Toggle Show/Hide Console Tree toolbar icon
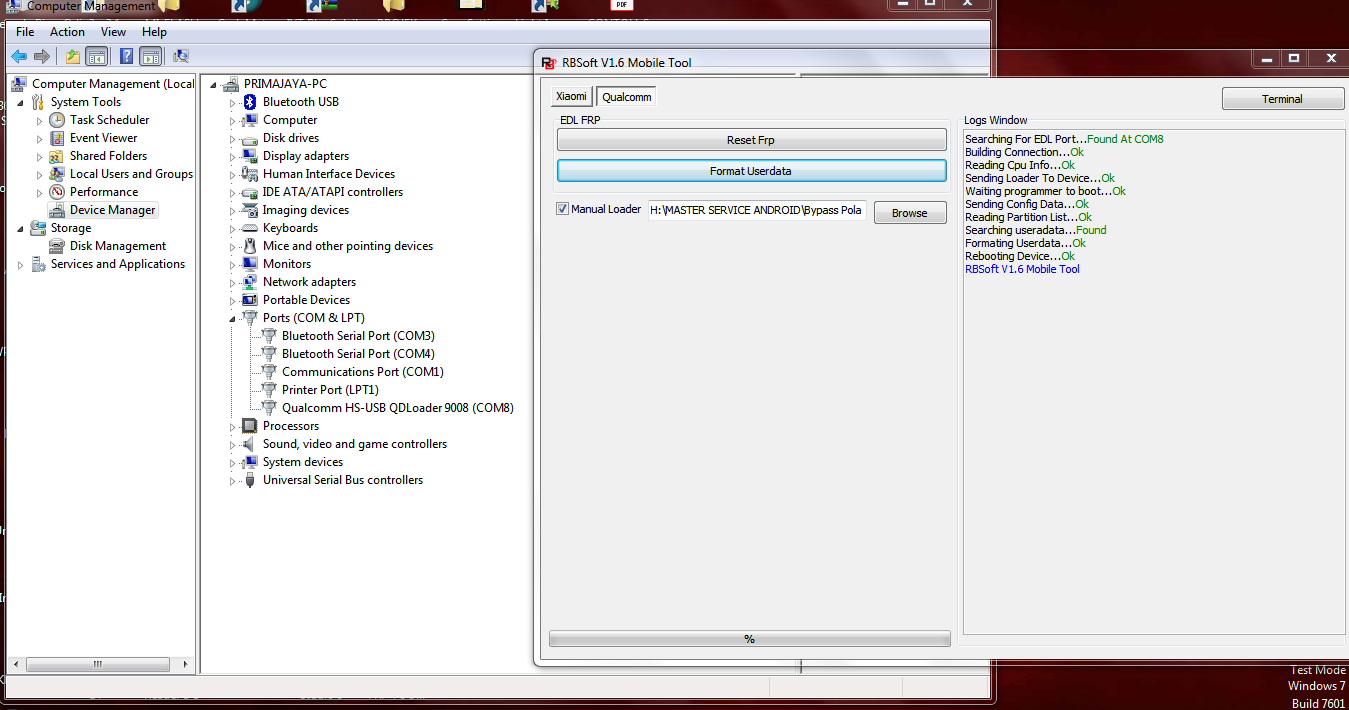Viewport: 1349px width, 710px height. [97, 56]
